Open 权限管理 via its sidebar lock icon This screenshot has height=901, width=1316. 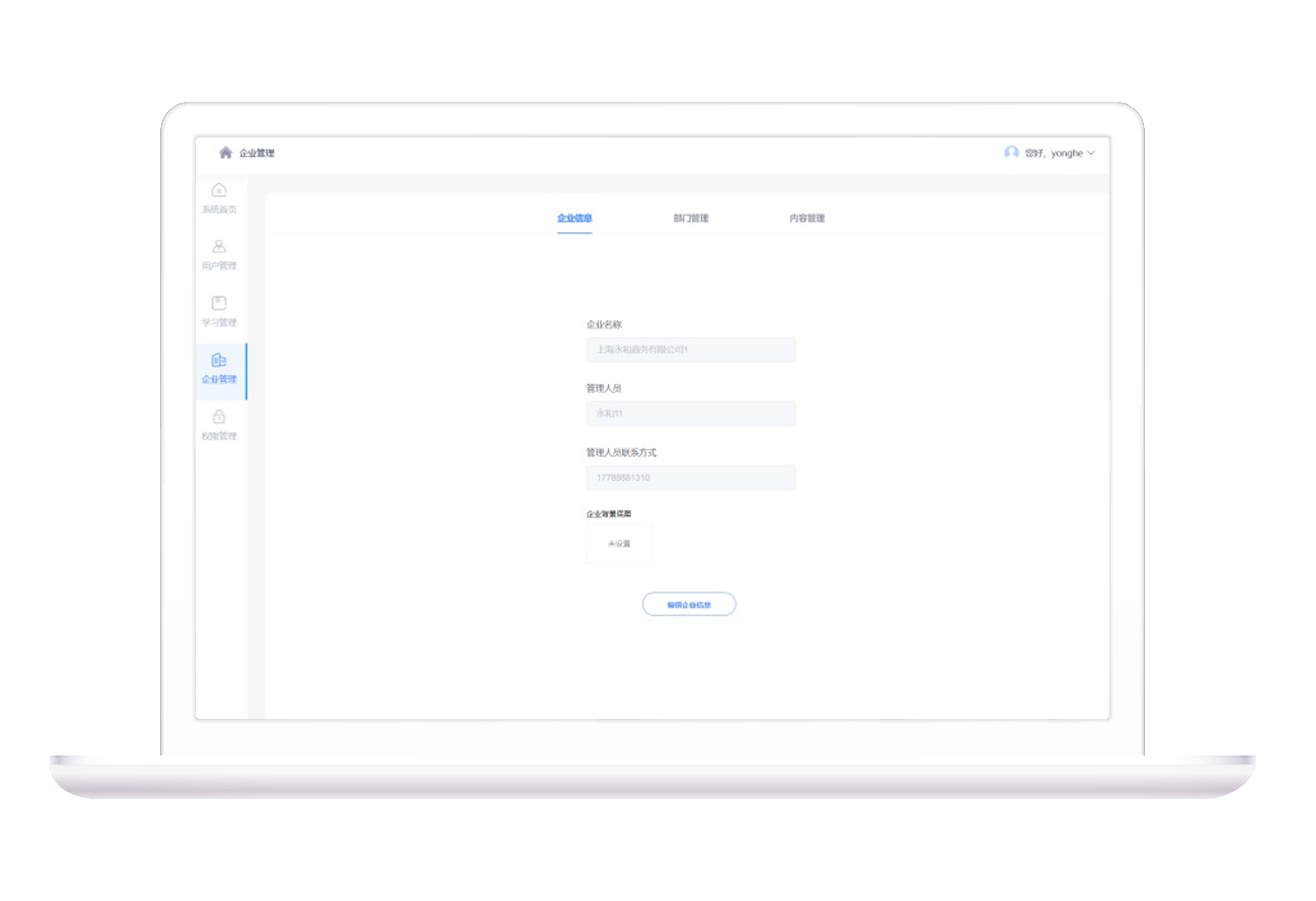(x=219, y=416)
